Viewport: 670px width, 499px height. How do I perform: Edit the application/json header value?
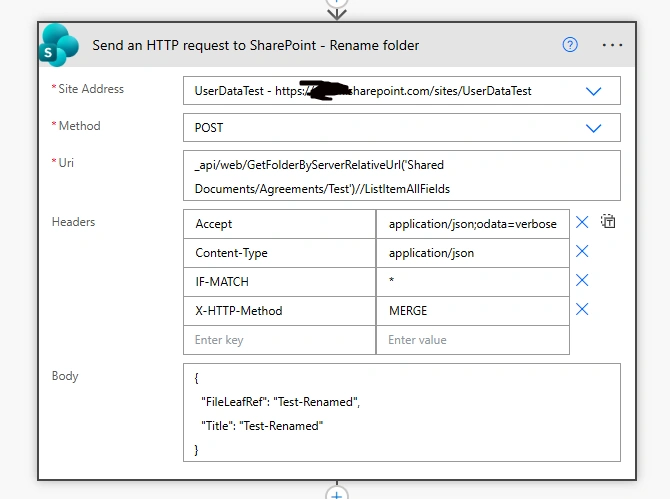point(473,253)
